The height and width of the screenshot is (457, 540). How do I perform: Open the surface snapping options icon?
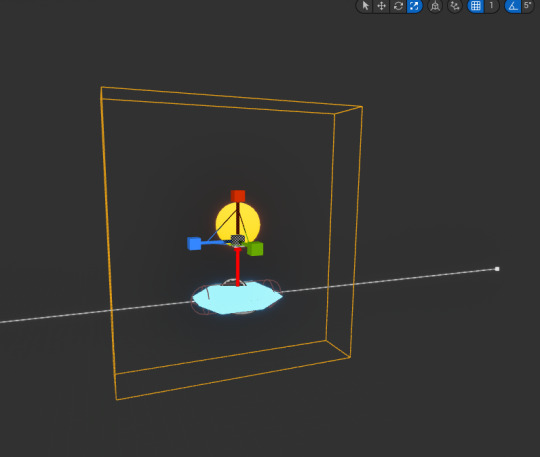(455, 6)
